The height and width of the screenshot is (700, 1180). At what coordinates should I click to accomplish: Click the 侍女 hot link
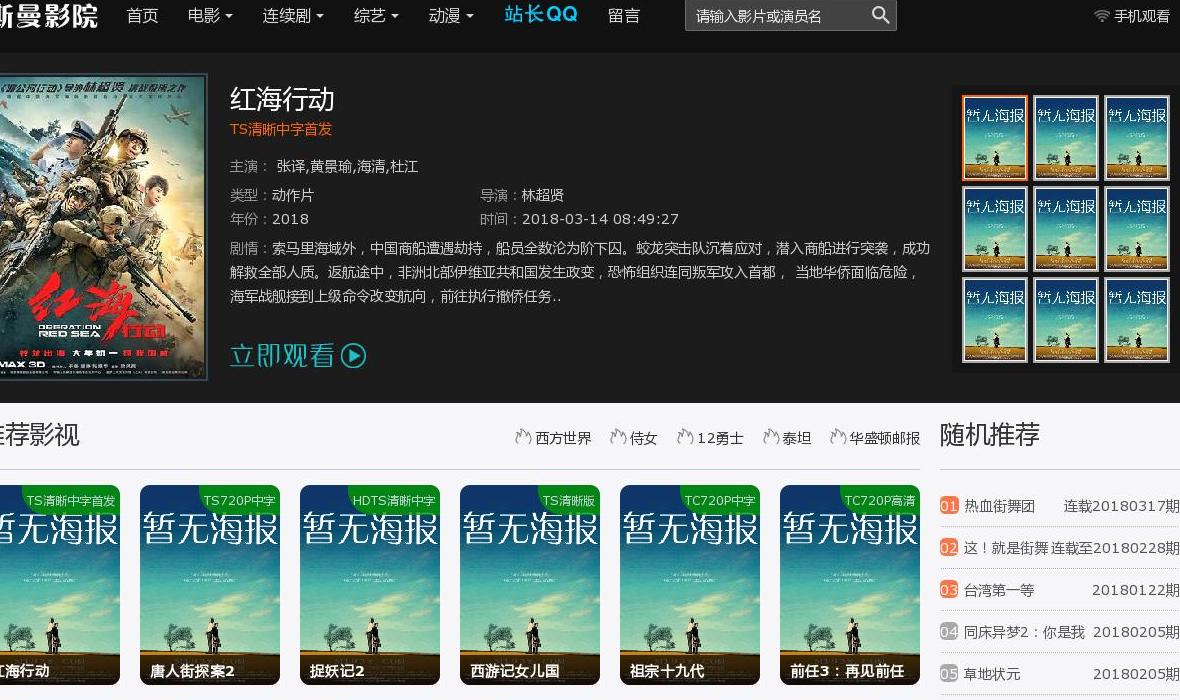tap(643, 438)
